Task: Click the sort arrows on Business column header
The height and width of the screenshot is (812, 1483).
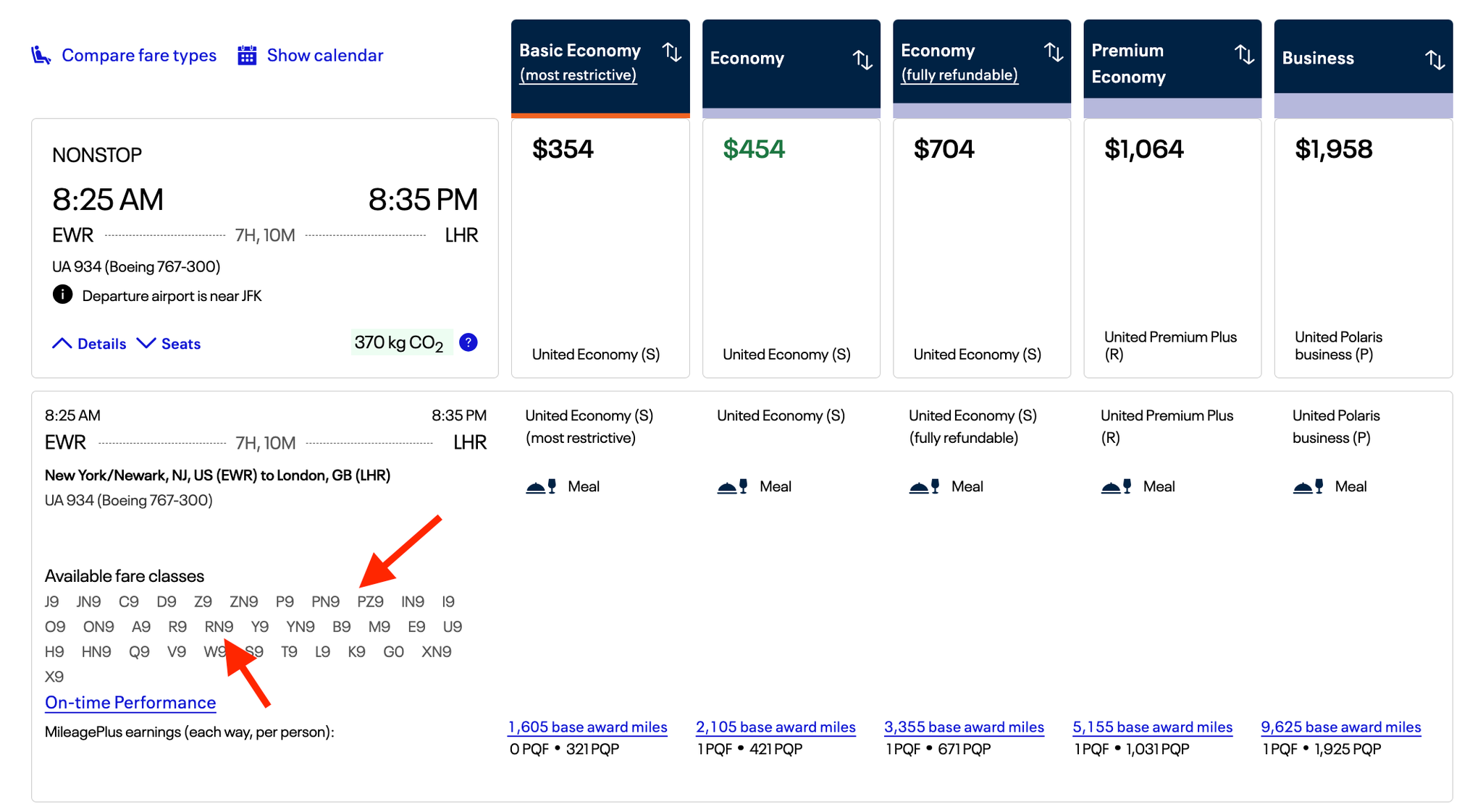Action: coord(1435,60)
